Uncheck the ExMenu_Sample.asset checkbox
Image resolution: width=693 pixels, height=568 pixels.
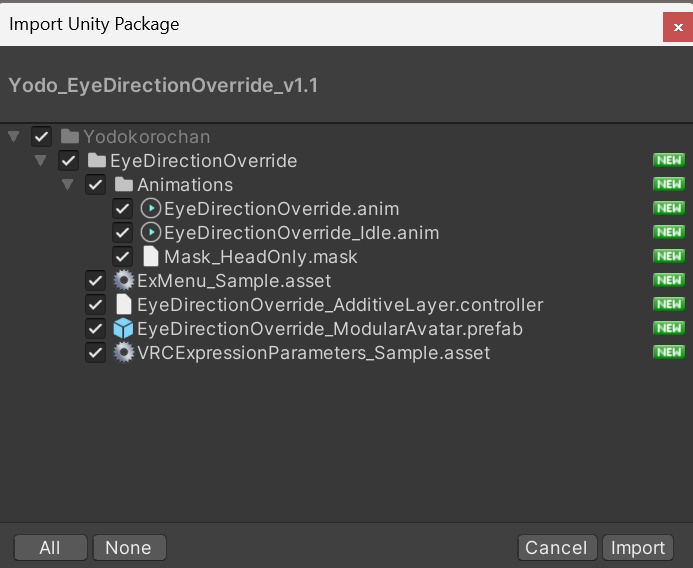pyautogui.click(x=96, y=281)
